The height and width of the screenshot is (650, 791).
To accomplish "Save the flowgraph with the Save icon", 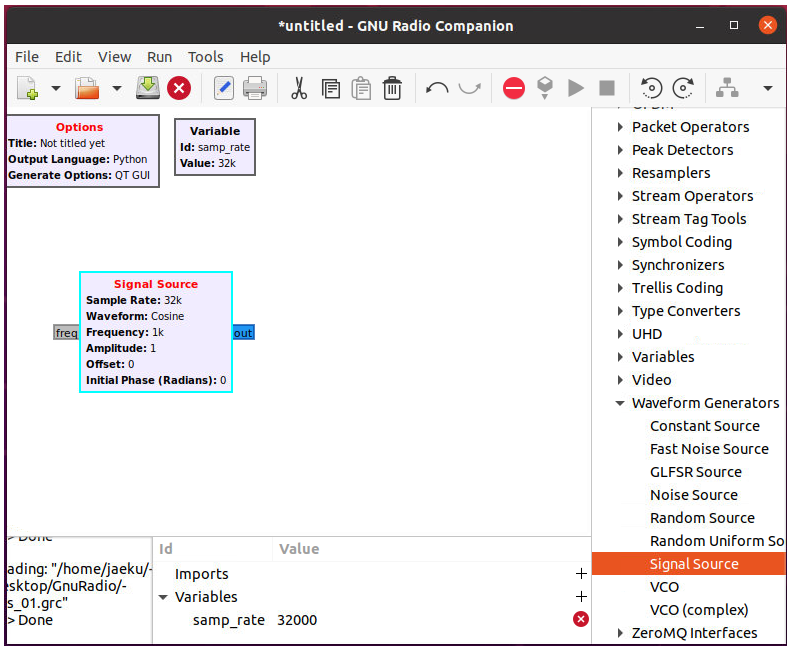I will point(148,88).
